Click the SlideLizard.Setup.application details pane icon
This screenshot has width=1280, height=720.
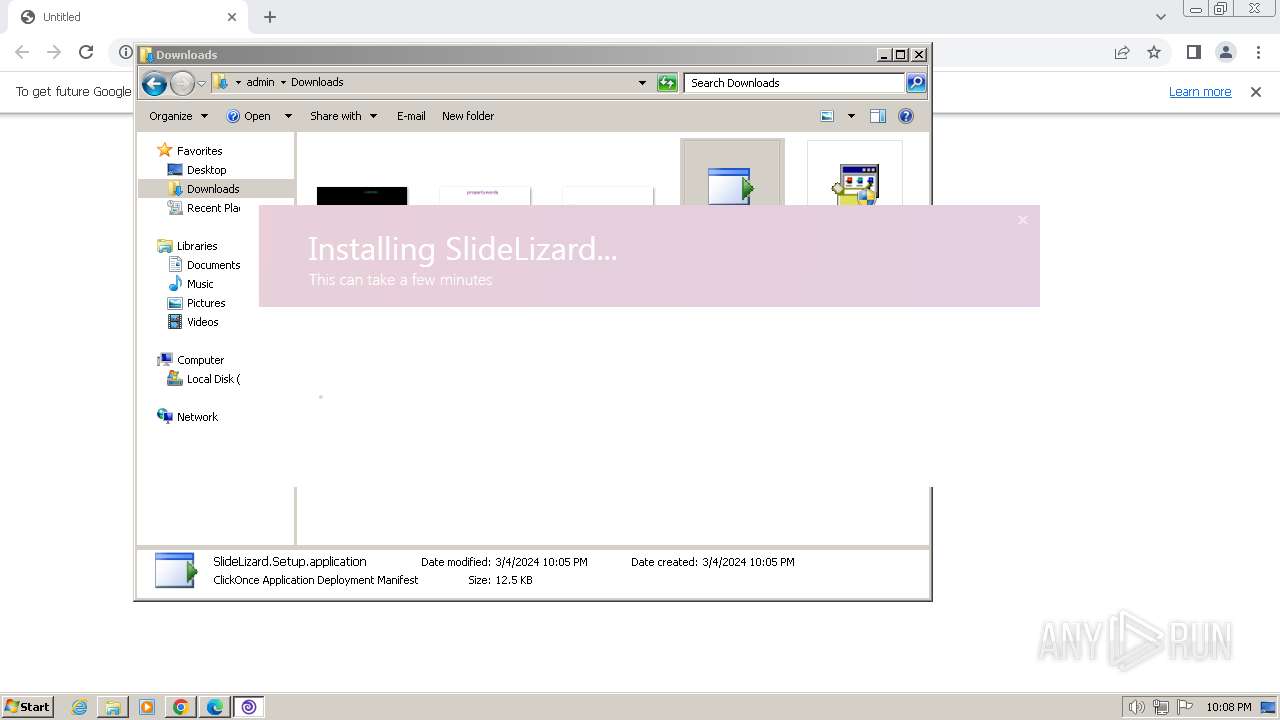176,570
